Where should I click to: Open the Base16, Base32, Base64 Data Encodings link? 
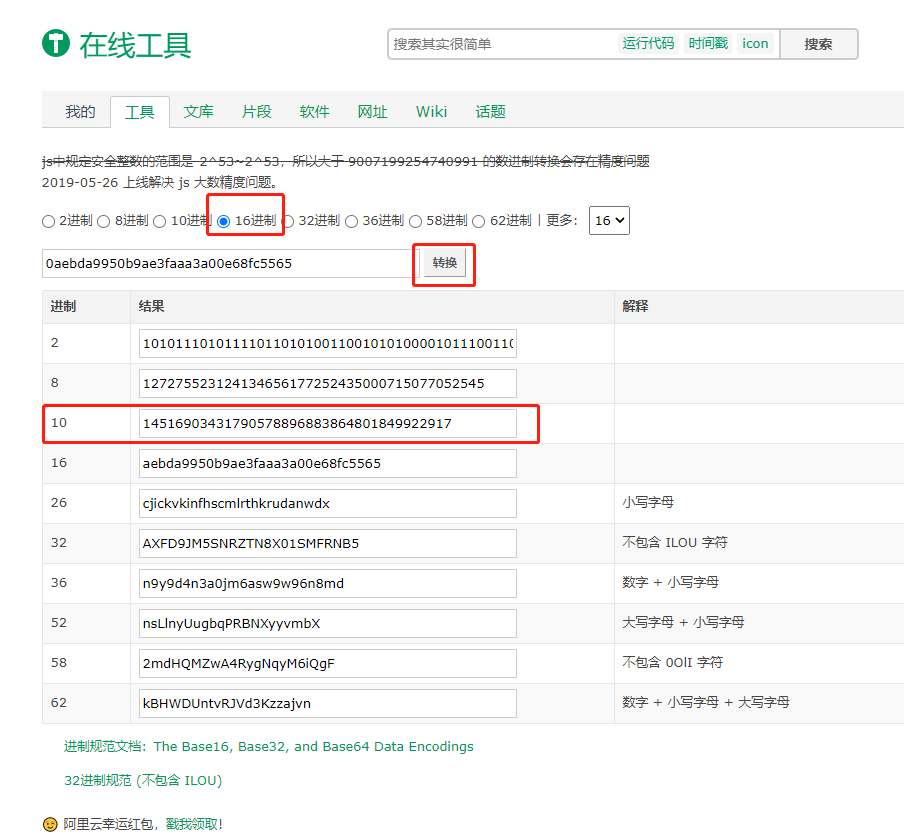tap(314, 747)
